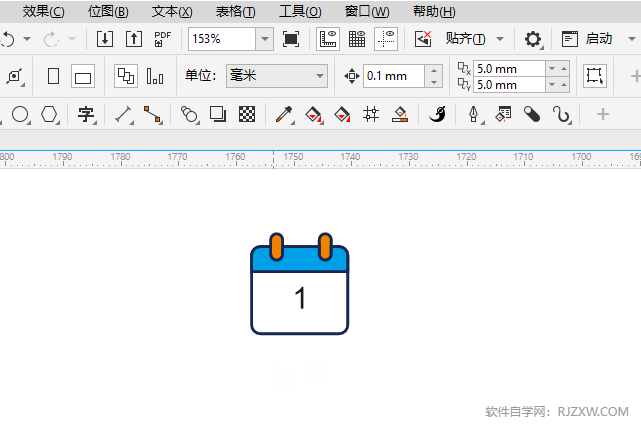Screen dimensions: 641x432
Task: Toggle the show rulers icon
Action: coord(328,39)
